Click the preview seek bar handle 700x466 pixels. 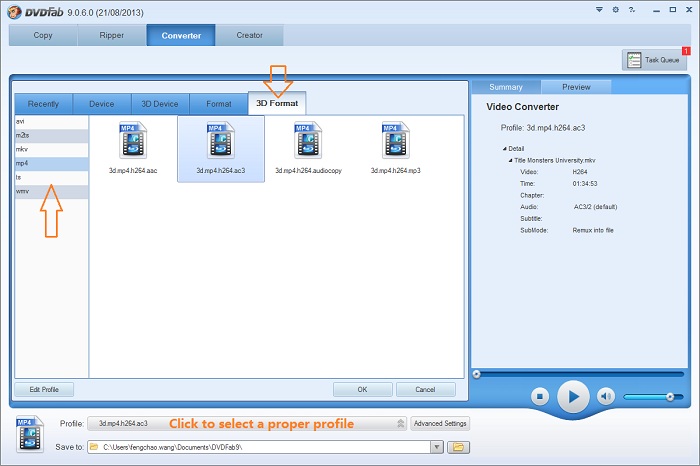476,374
